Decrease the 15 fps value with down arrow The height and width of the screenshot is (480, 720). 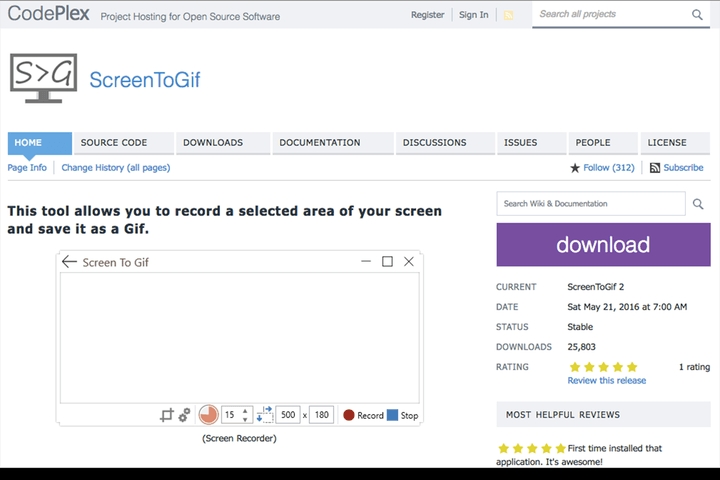tap(245, 419)
